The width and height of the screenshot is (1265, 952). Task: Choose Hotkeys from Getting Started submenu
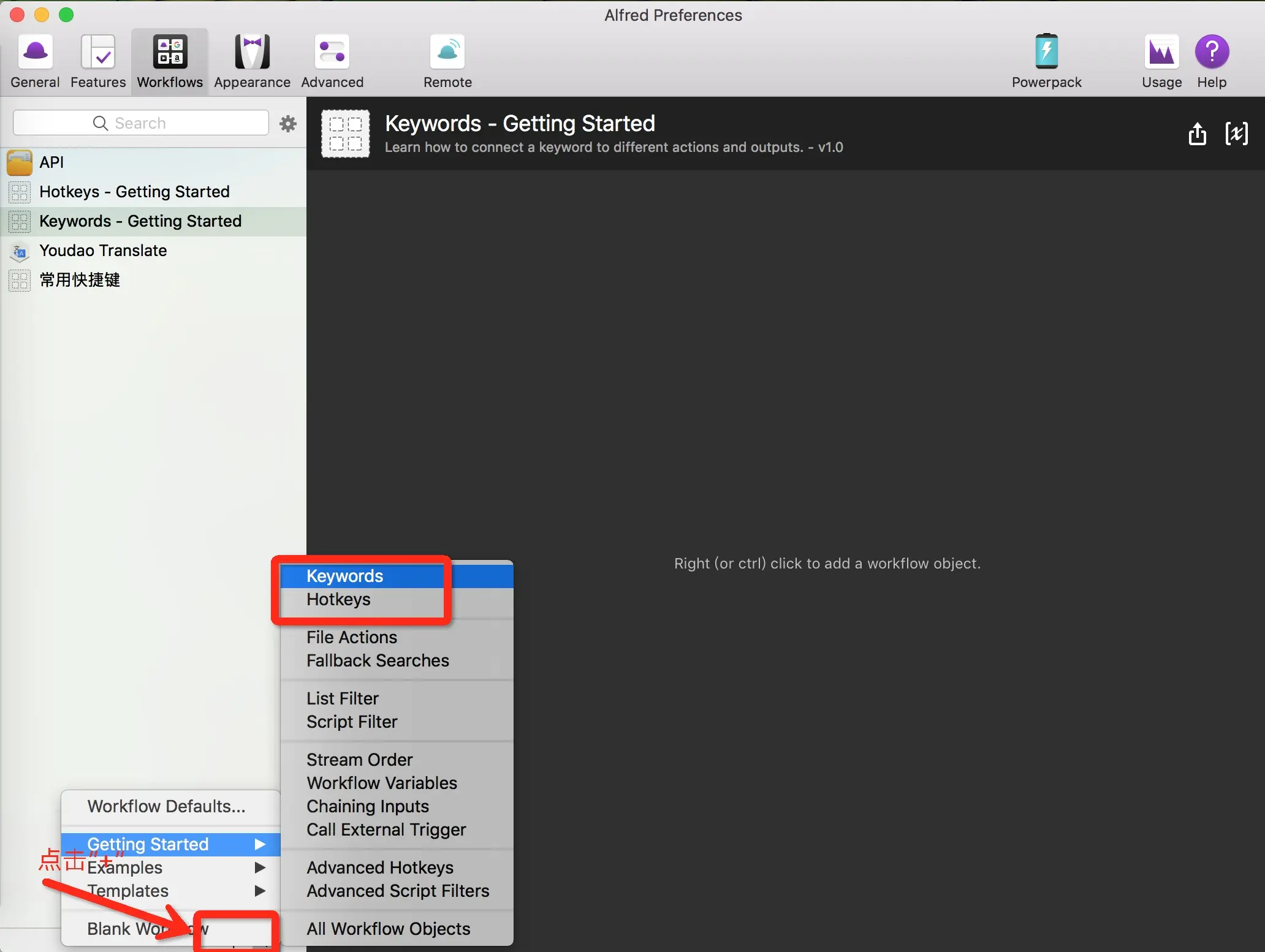click(338, 599)
